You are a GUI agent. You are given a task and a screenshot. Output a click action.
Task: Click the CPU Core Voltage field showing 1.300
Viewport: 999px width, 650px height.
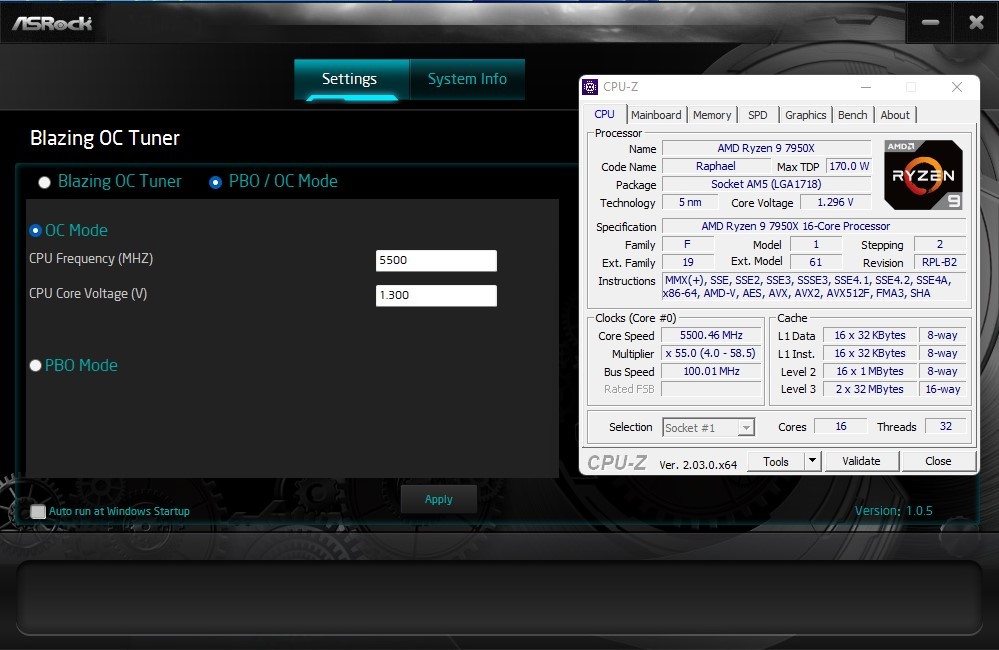pos(436,295)
